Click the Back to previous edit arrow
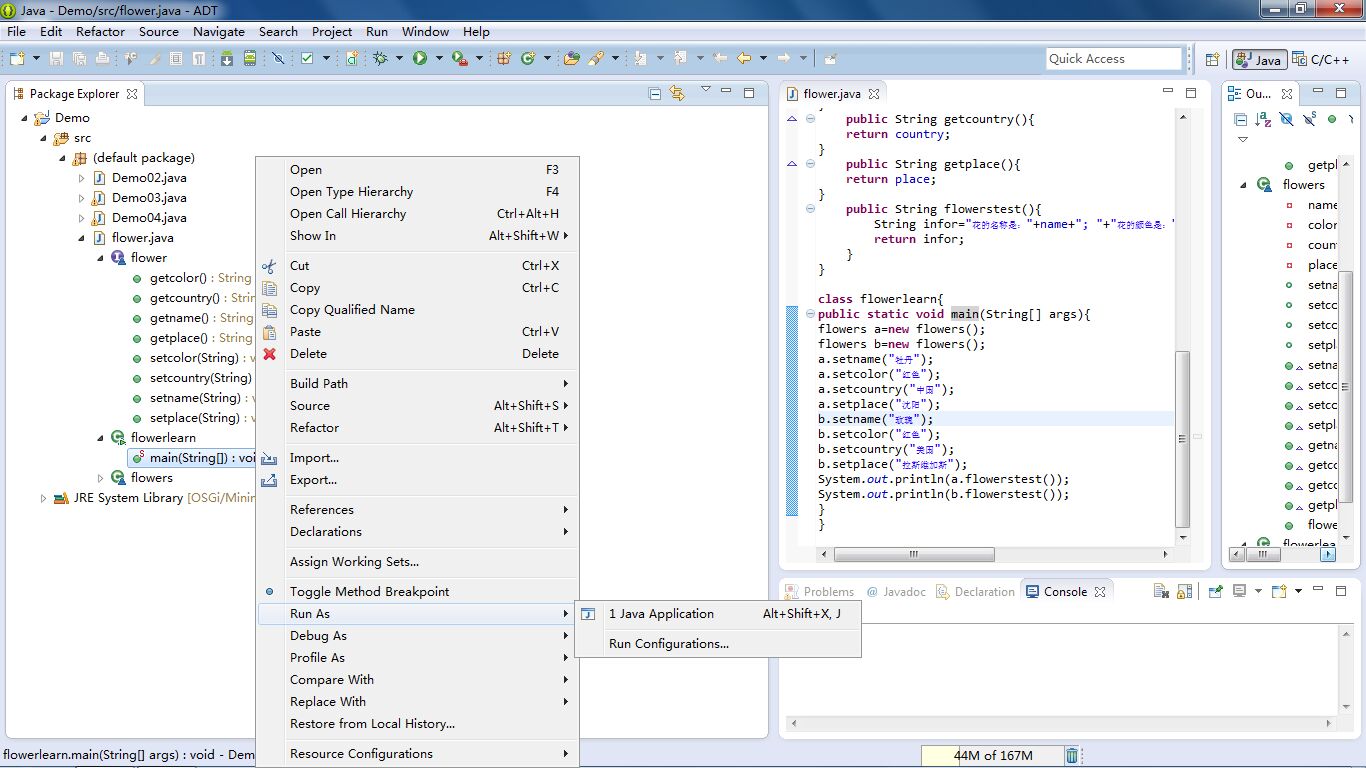This screenshot has width=1366, height=768. [x=743, y=59]
